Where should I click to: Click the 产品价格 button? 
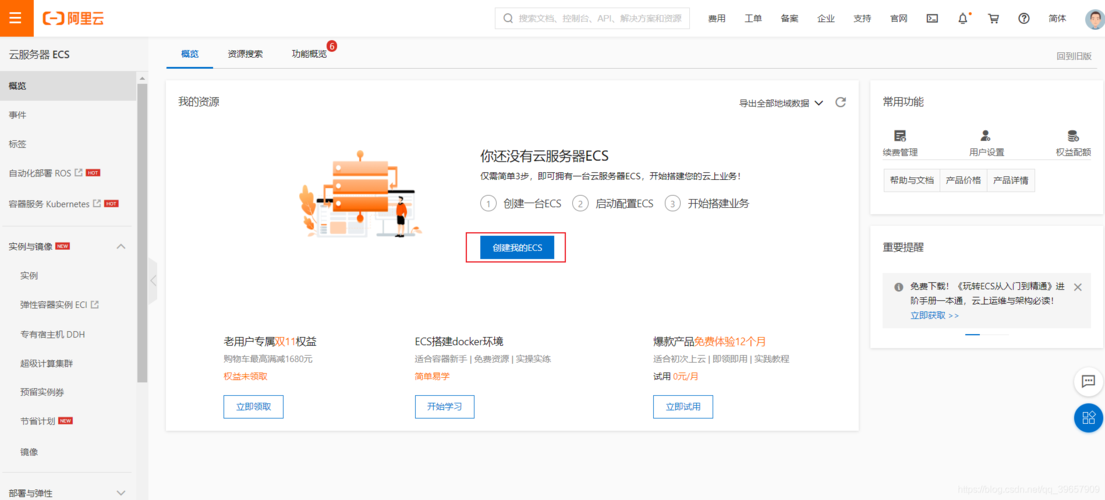963,180
